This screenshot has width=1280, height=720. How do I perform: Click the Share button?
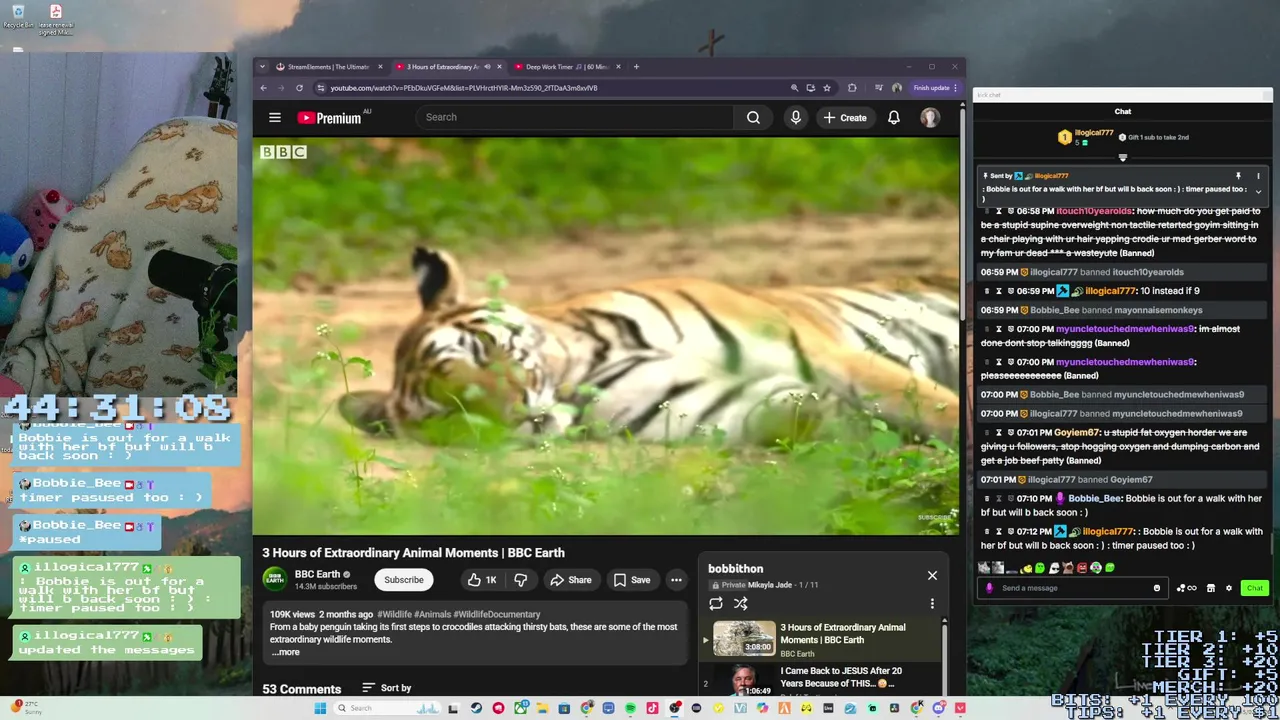570,580
